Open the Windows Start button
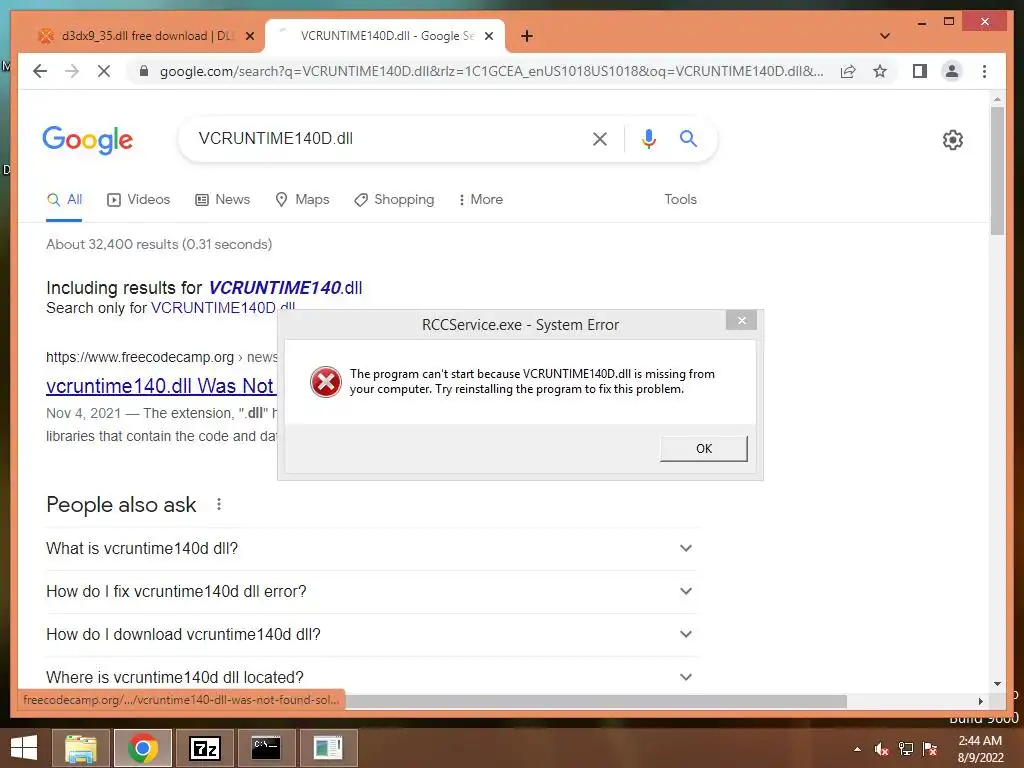 (x=24, y=748)
